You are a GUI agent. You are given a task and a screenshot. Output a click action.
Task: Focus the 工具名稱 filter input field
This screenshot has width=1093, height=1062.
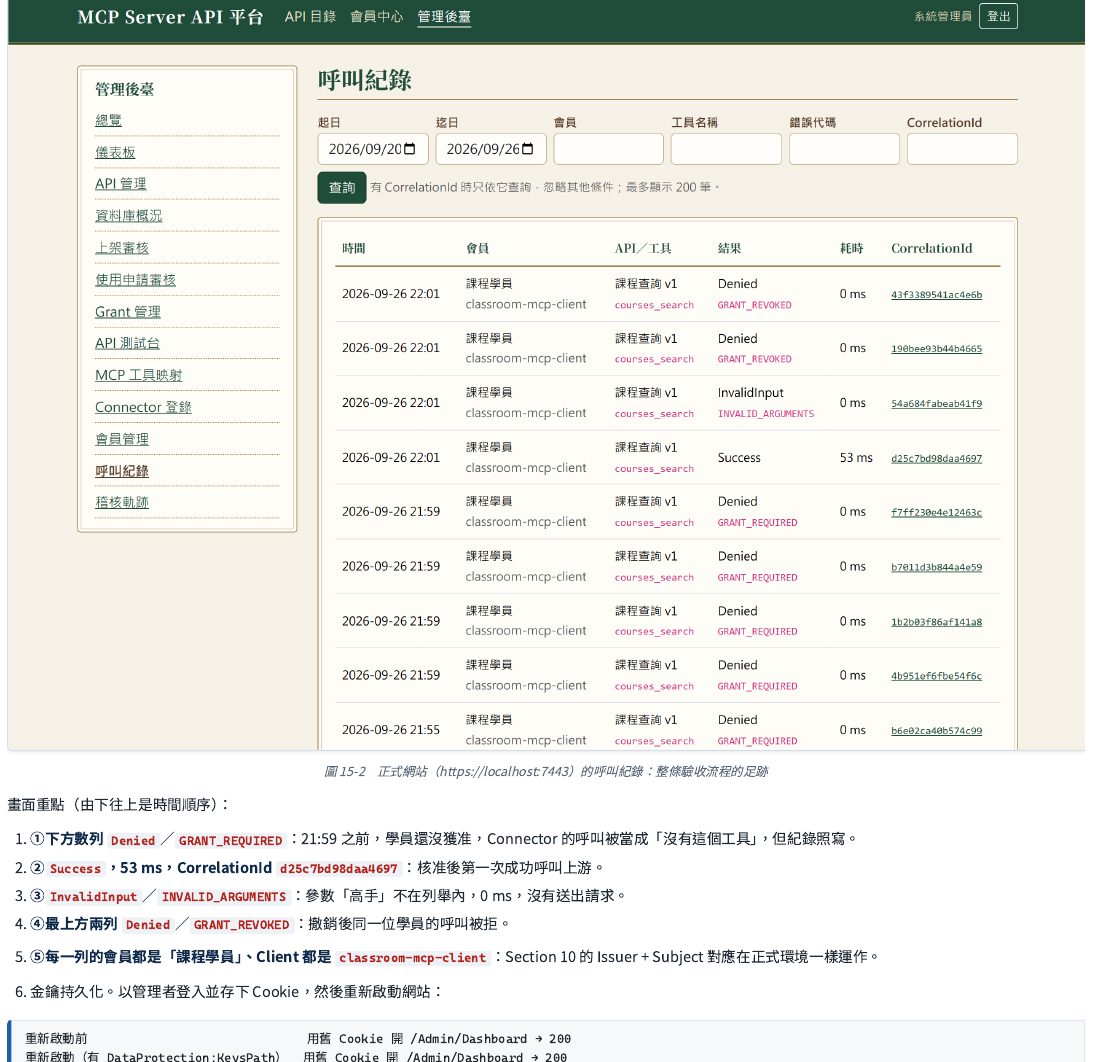[x=726, y=149]
